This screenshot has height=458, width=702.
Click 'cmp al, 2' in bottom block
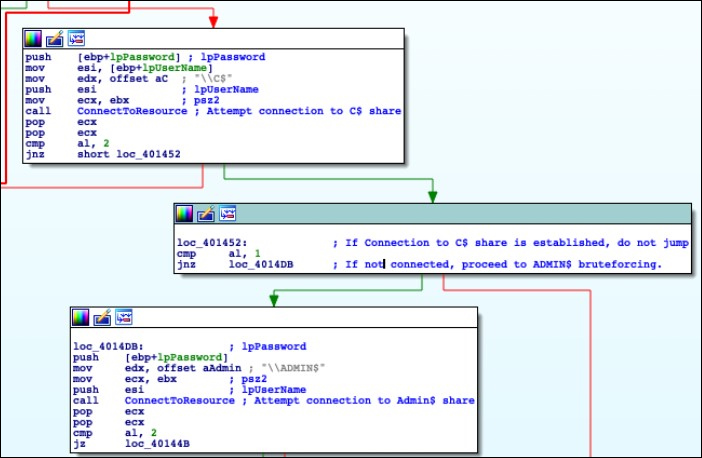tap(115, 433)
